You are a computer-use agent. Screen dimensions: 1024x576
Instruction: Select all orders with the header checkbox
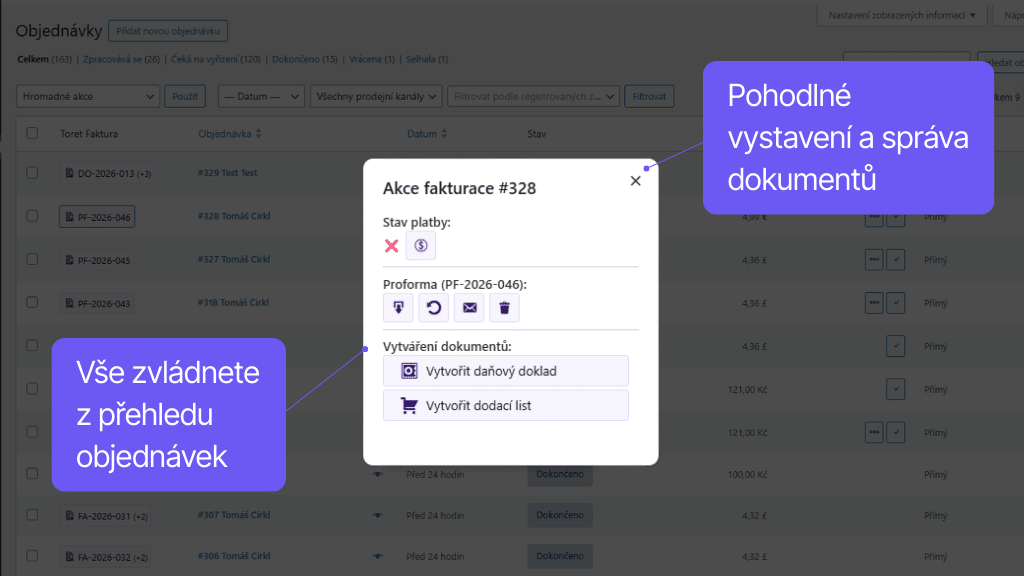pos(31,133)
